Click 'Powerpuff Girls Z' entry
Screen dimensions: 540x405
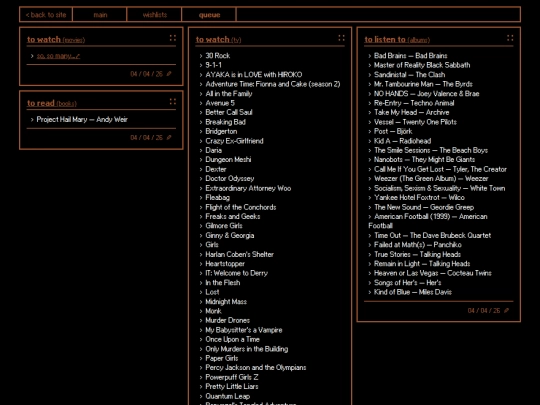(231, 377)
